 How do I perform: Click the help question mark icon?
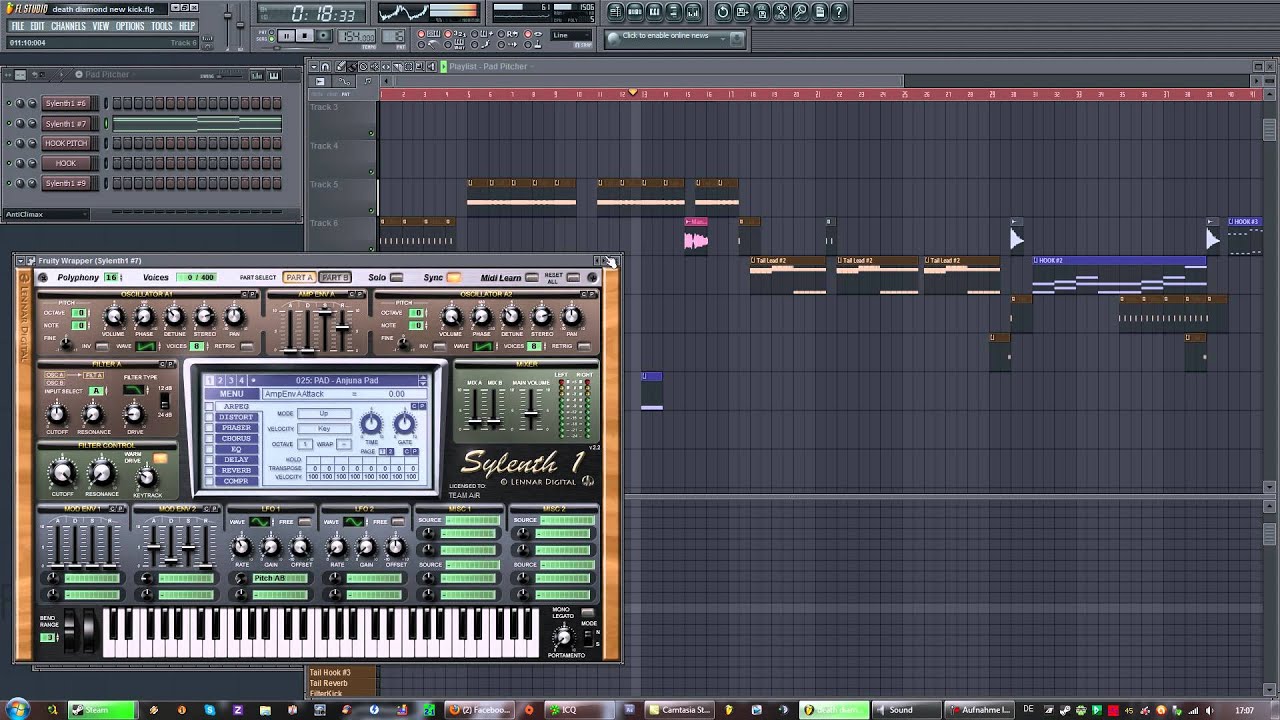pos(839,12)
